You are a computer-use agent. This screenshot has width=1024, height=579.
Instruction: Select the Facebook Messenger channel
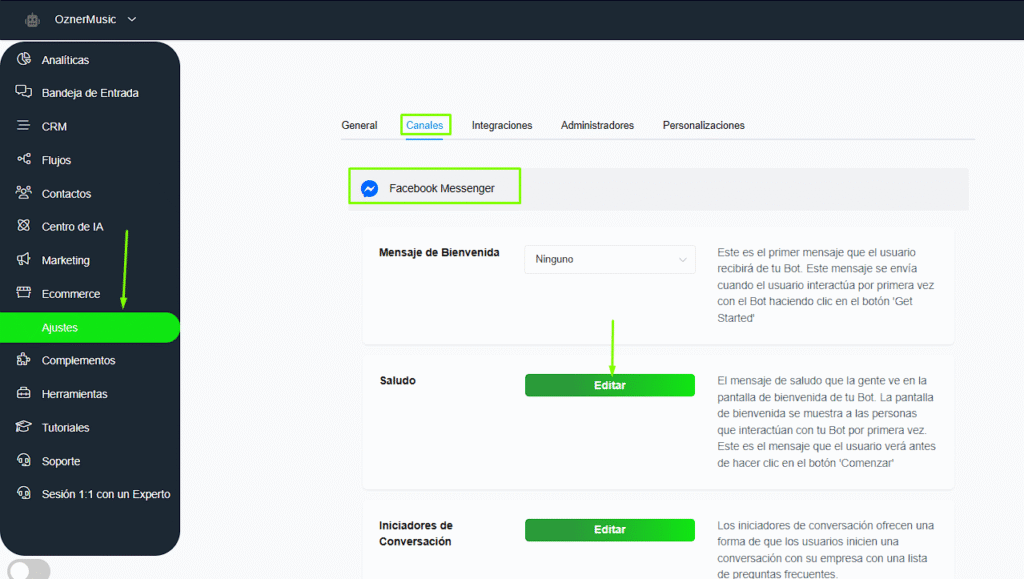coord(434,187)
